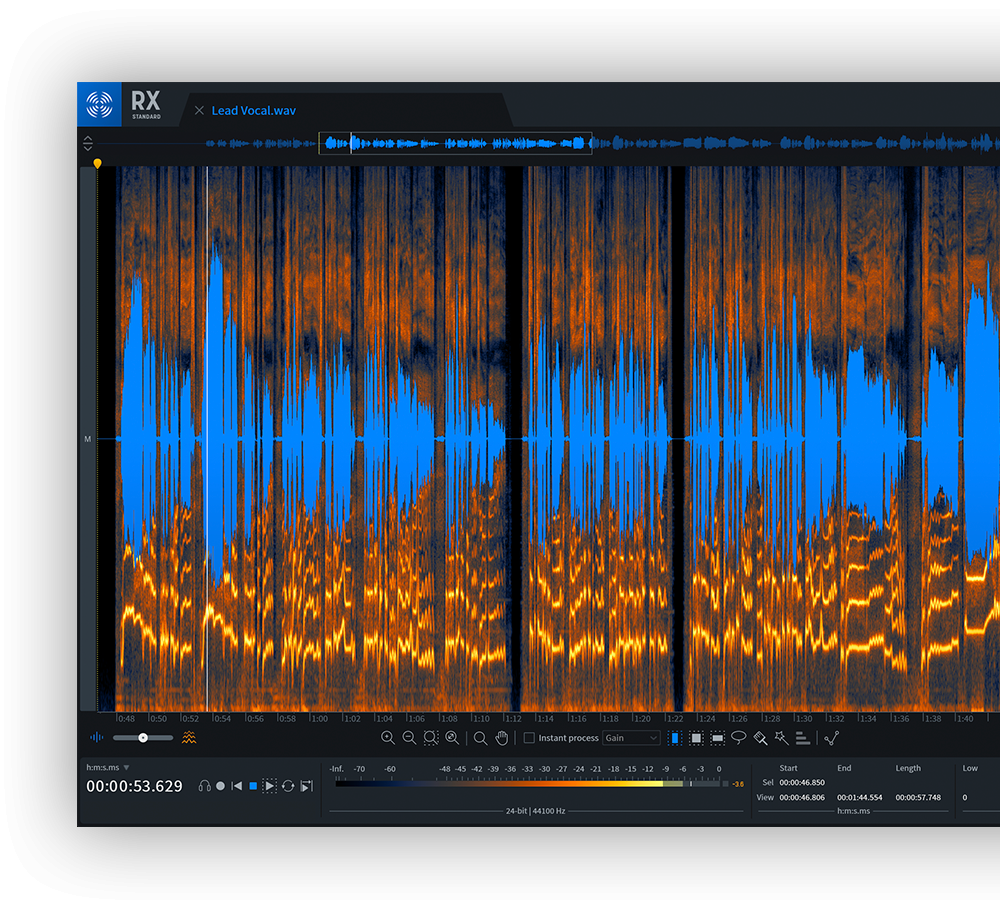
Task: Close the Lead Vocal.wav tab
Action: point(199,111)
